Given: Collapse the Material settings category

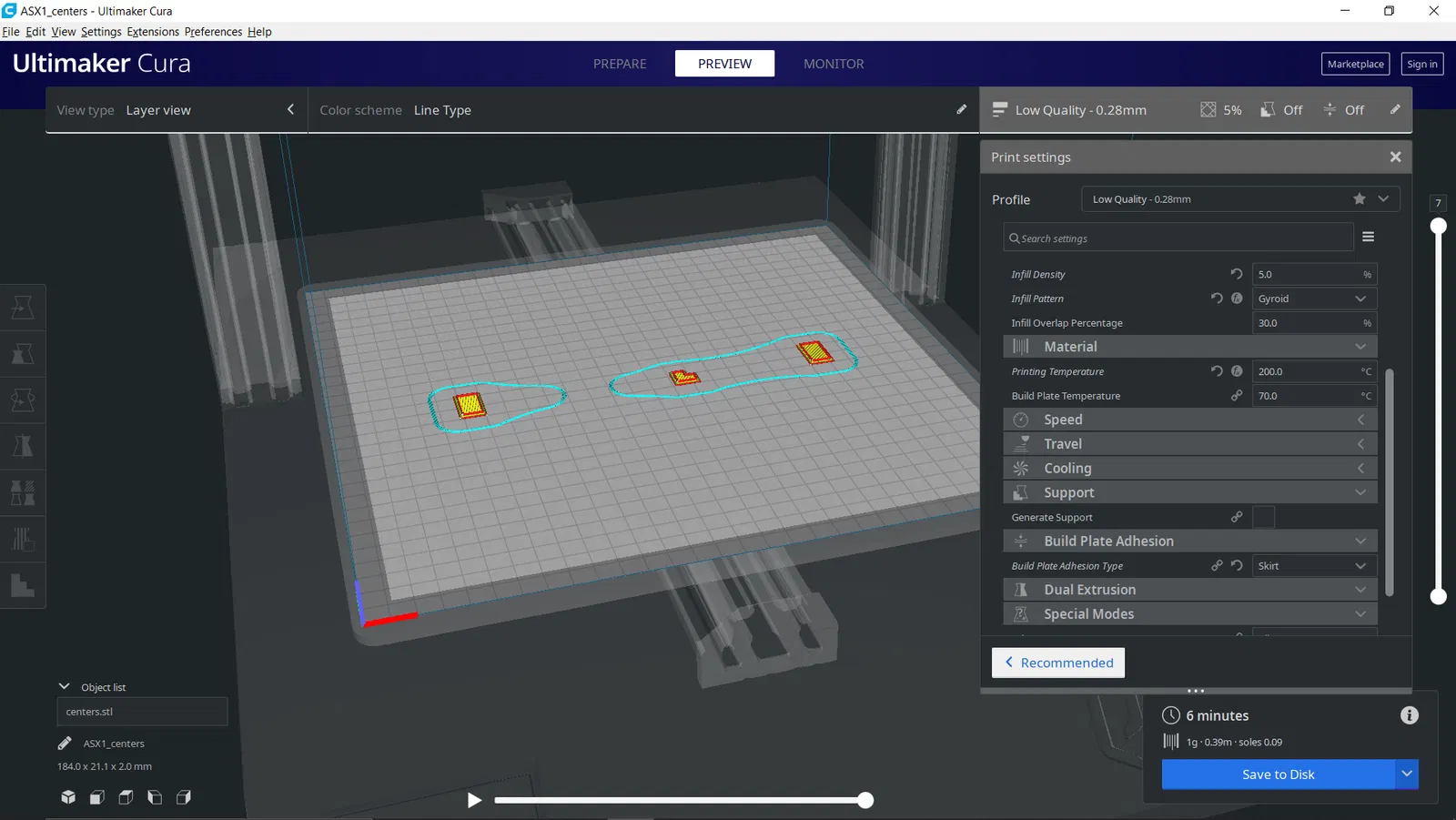Looking at the screenshot, I should [x=1190, y=347].
